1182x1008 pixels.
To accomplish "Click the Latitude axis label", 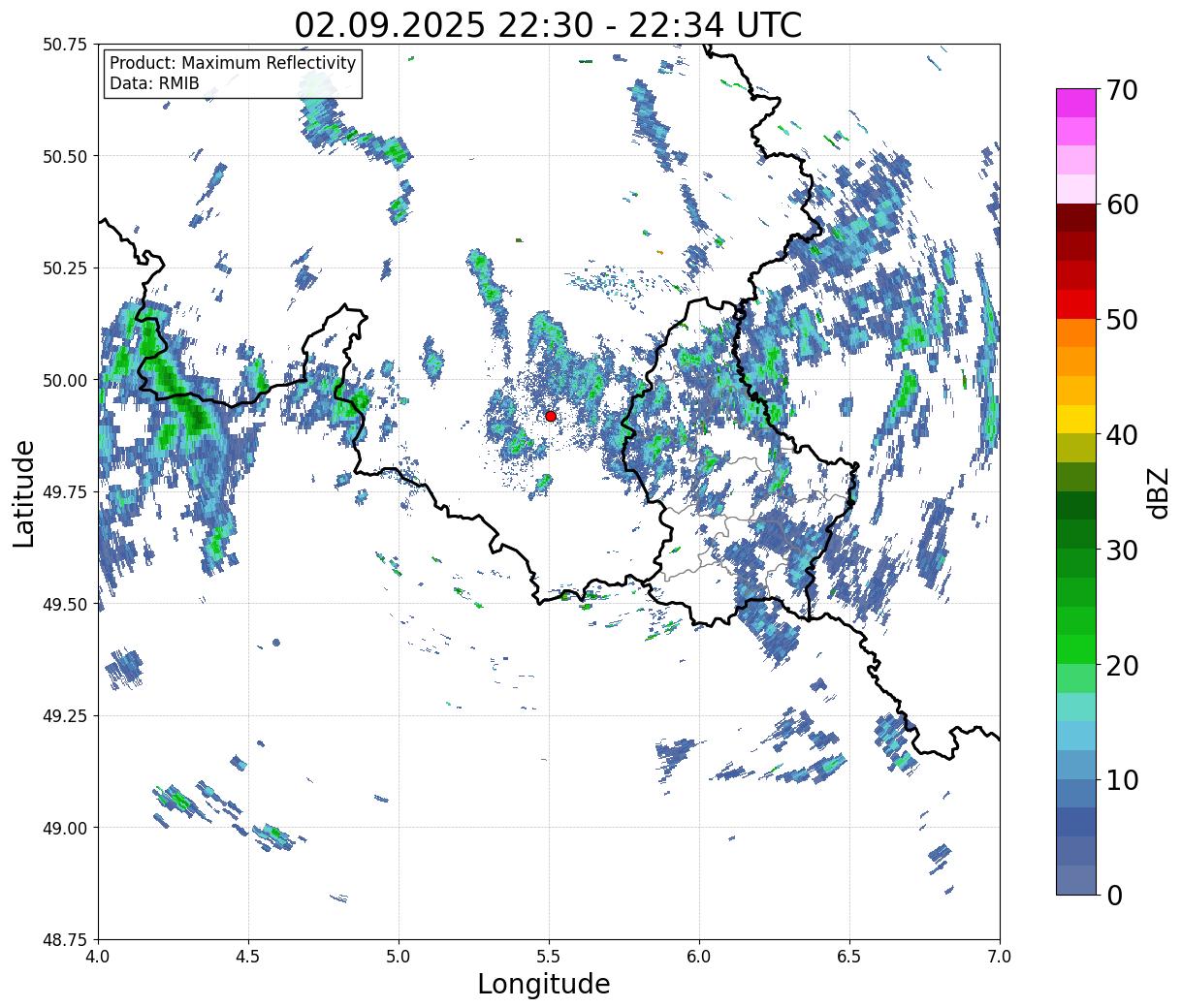I will tap(25, 492).
